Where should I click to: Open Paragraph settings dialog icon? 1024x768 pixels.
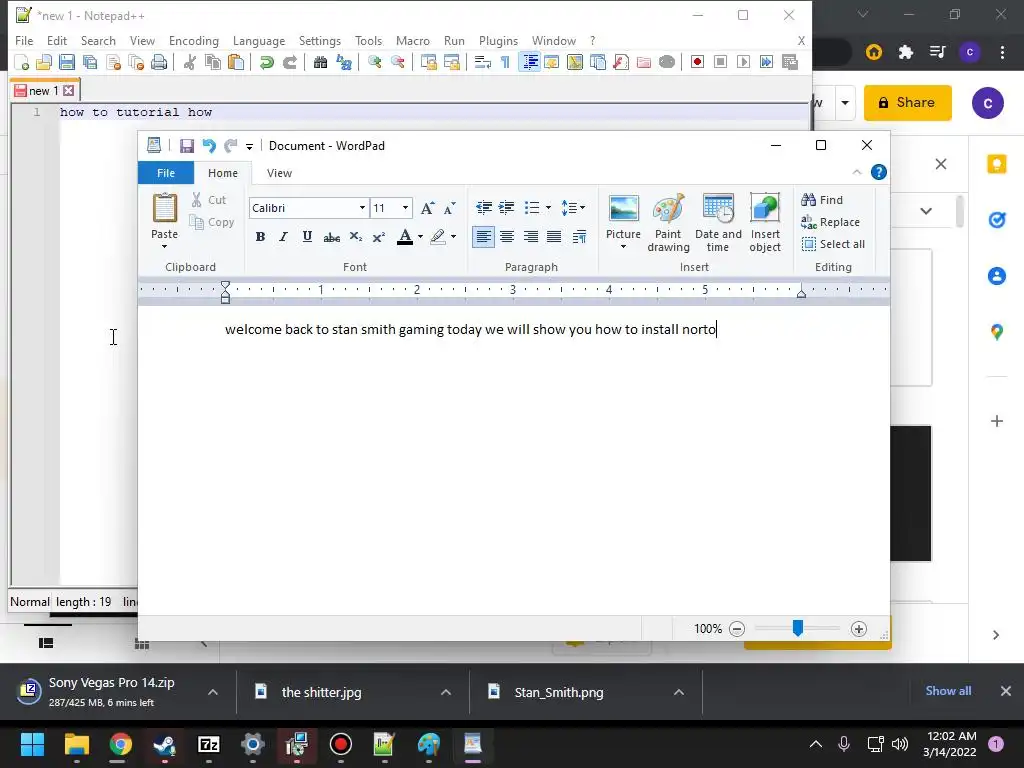point(579,236)
